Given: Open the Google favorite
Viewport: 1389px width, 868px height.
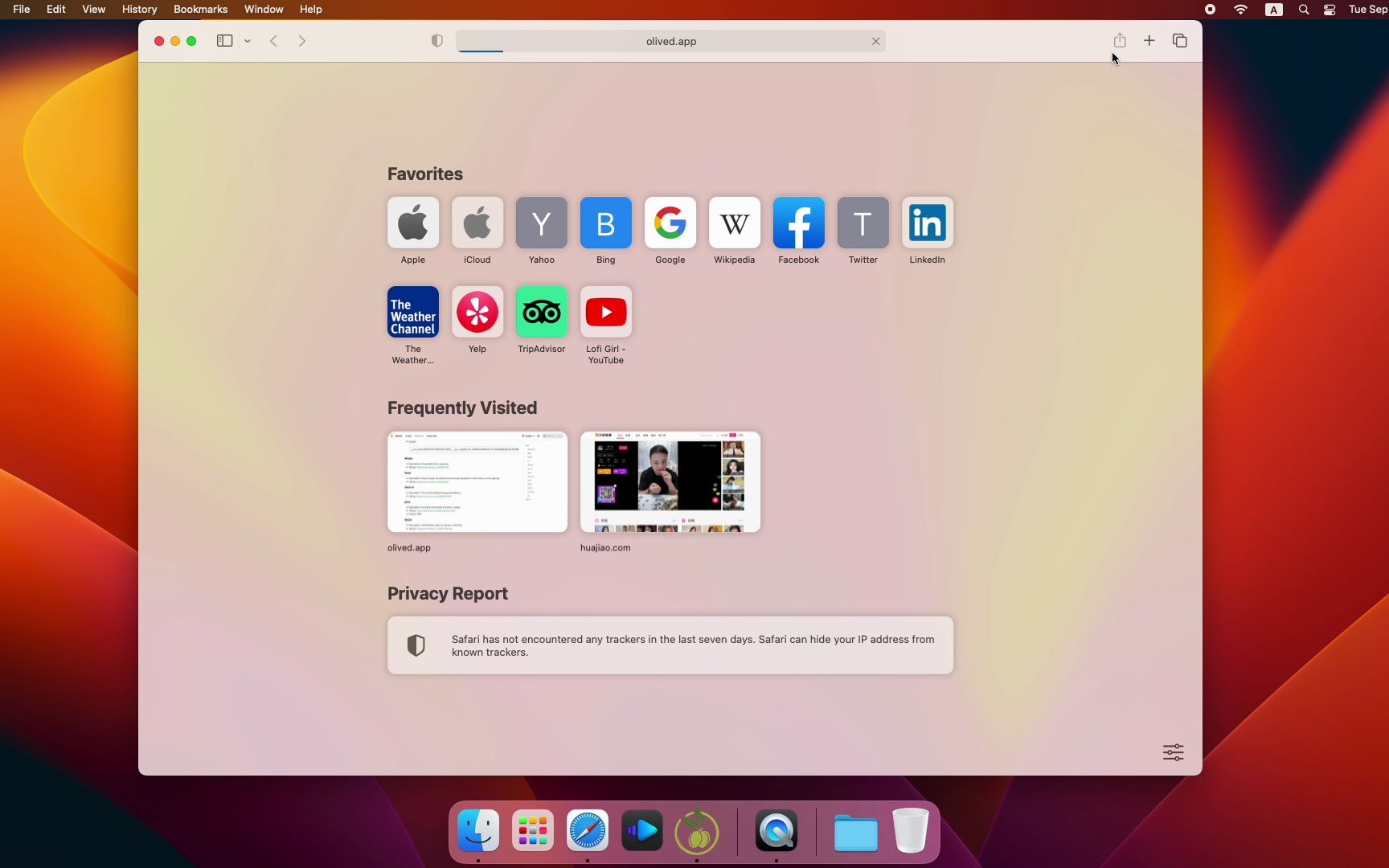Looking at the screenshot, I should coord(670,223).
